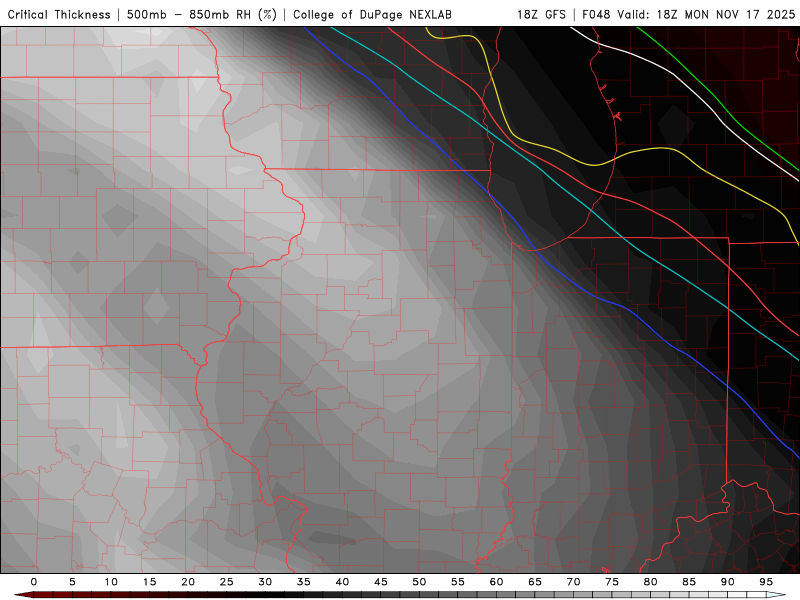Click the 35 label on the color scale
The height and width of the screenshot is (600, 800).
304,582
